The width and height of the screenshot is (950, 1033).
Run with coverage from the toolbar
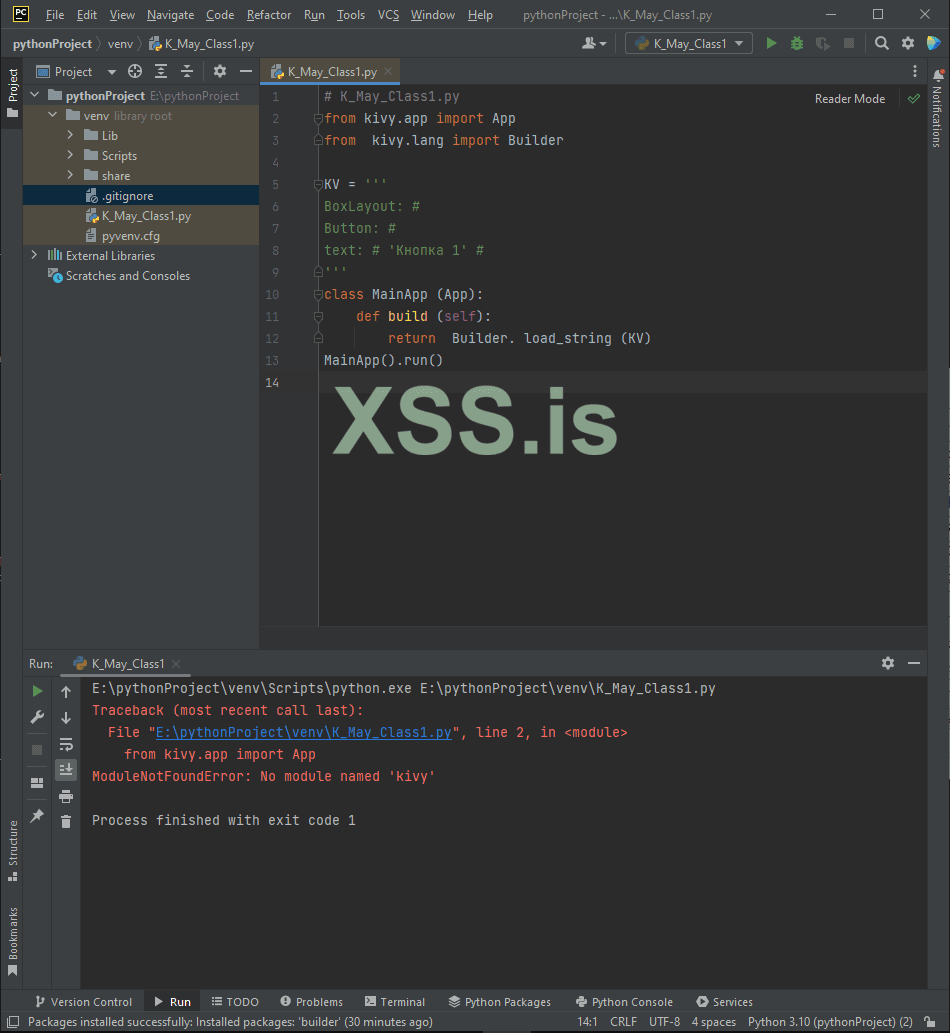tap(822, 43)
